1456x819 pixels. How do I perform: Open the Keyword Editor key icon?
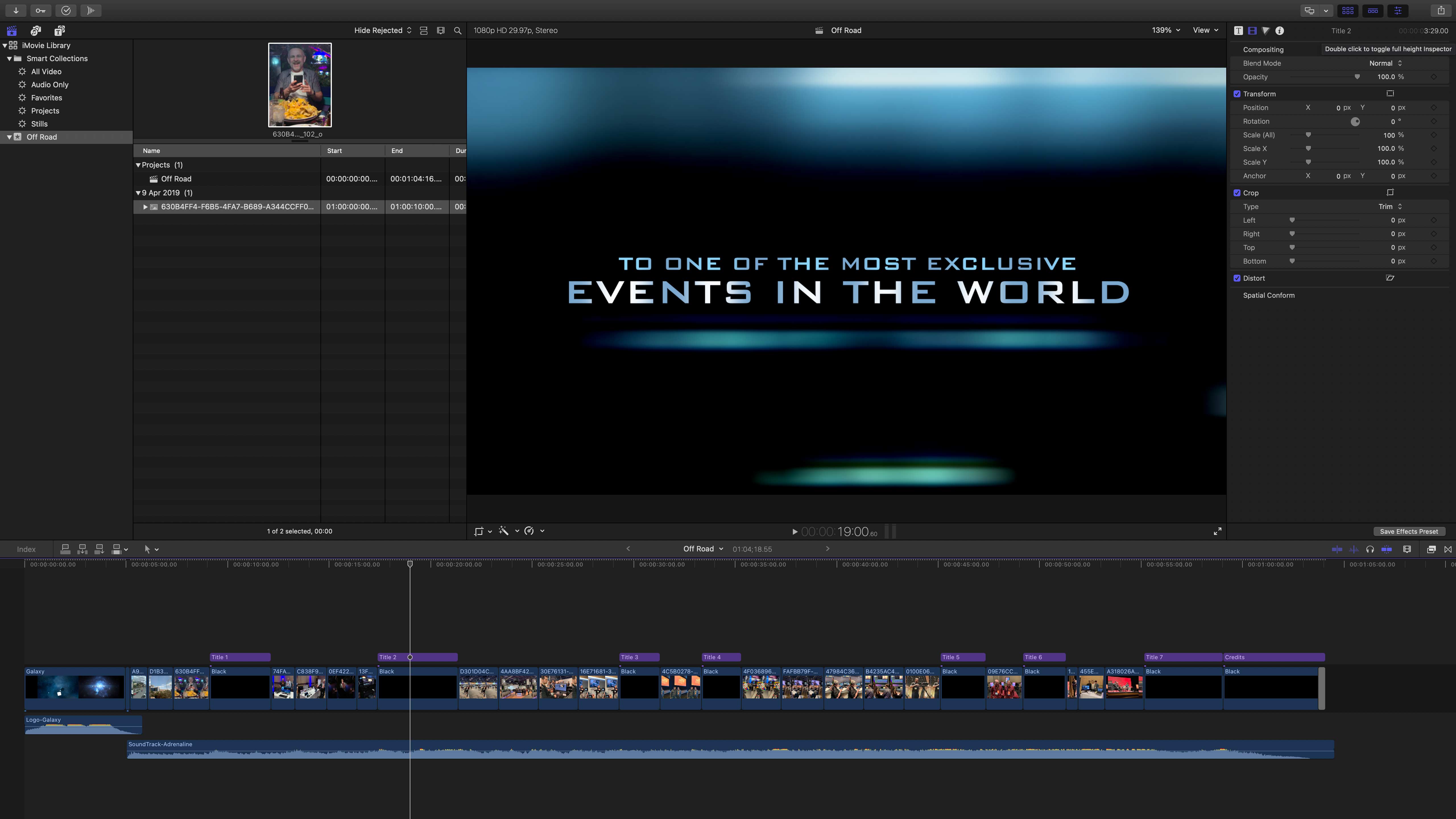tap(41, 10)
